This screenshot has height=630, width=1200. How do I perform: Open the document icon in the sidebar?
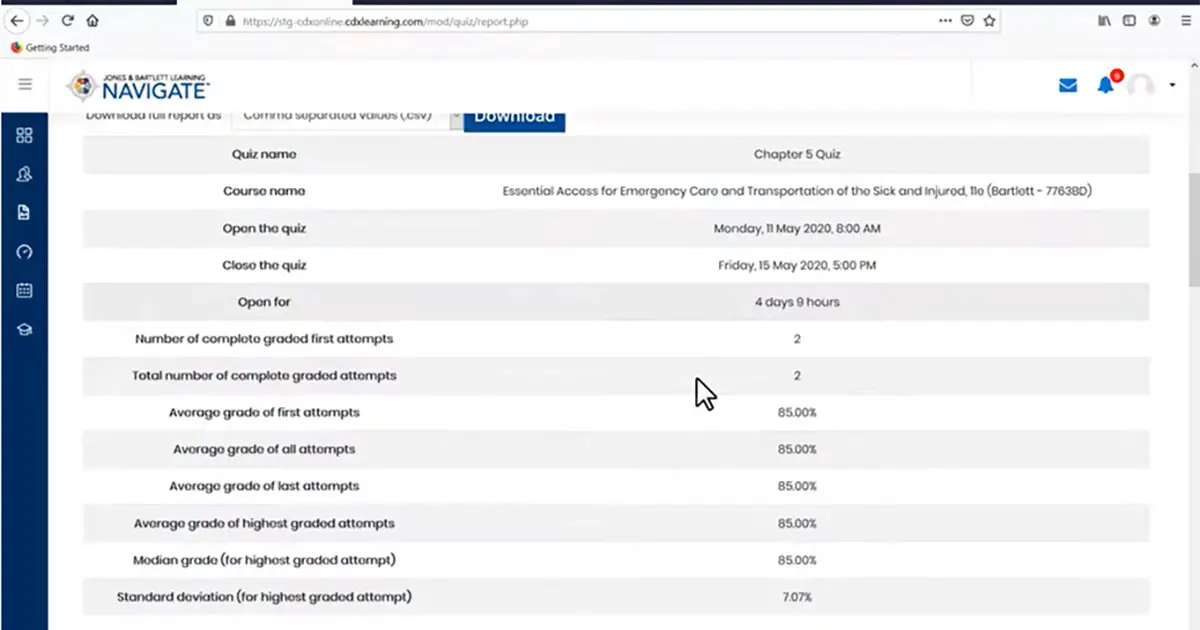point(24,213)
